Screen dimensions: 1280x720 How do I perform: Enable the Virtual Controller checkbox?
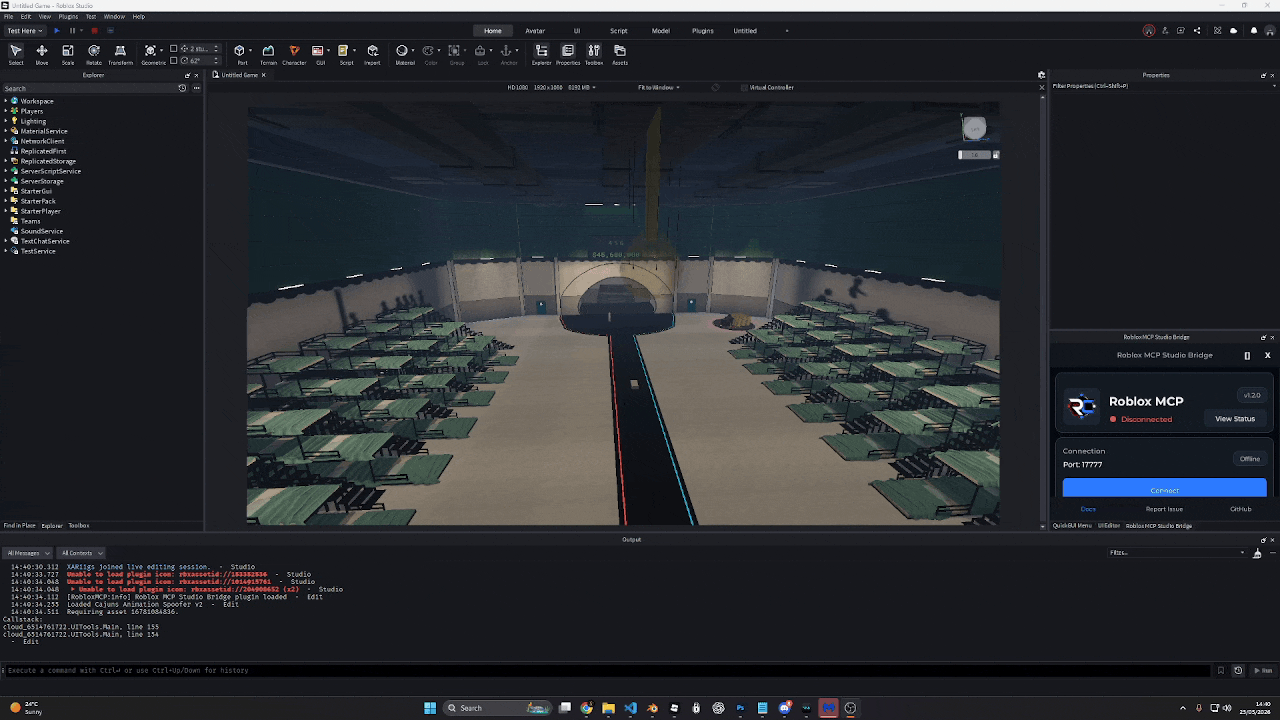(744, 87)
